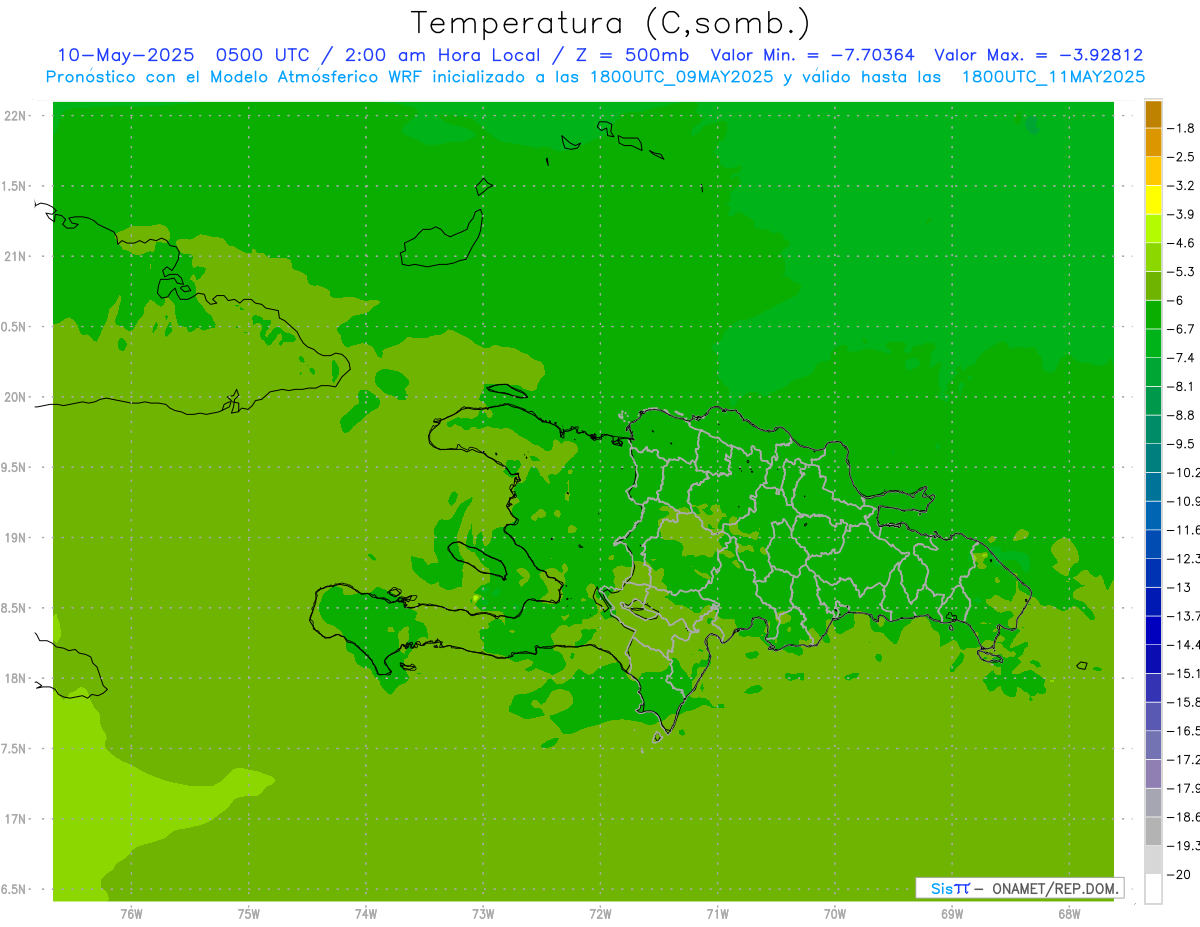This screenshot has width=1200, height=927.
Task: Click the '17N' latitude label
Action: [x=16, y=820]
